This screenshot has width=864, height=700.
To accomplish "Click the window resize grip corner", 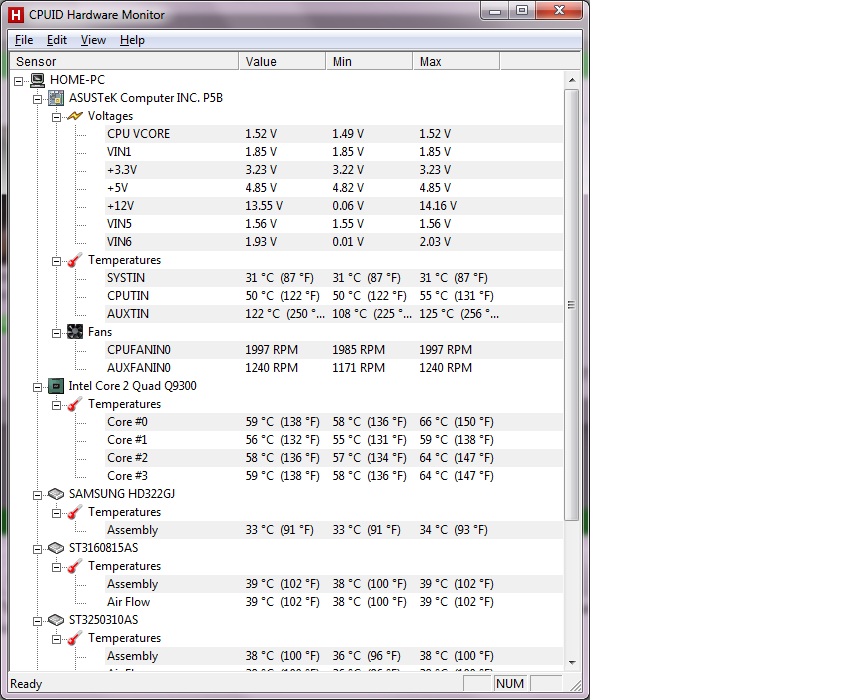I will point(576,685).
